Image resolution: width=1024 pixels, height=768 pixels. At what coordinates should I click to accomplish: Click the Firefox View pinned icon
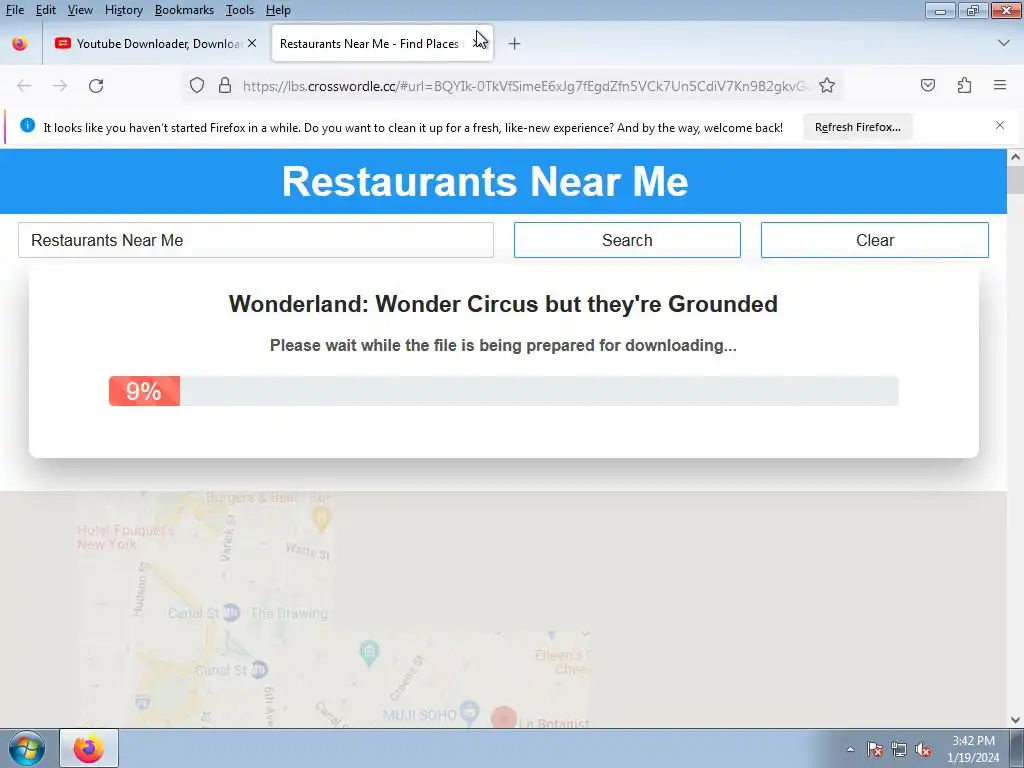tap(20, 44)
